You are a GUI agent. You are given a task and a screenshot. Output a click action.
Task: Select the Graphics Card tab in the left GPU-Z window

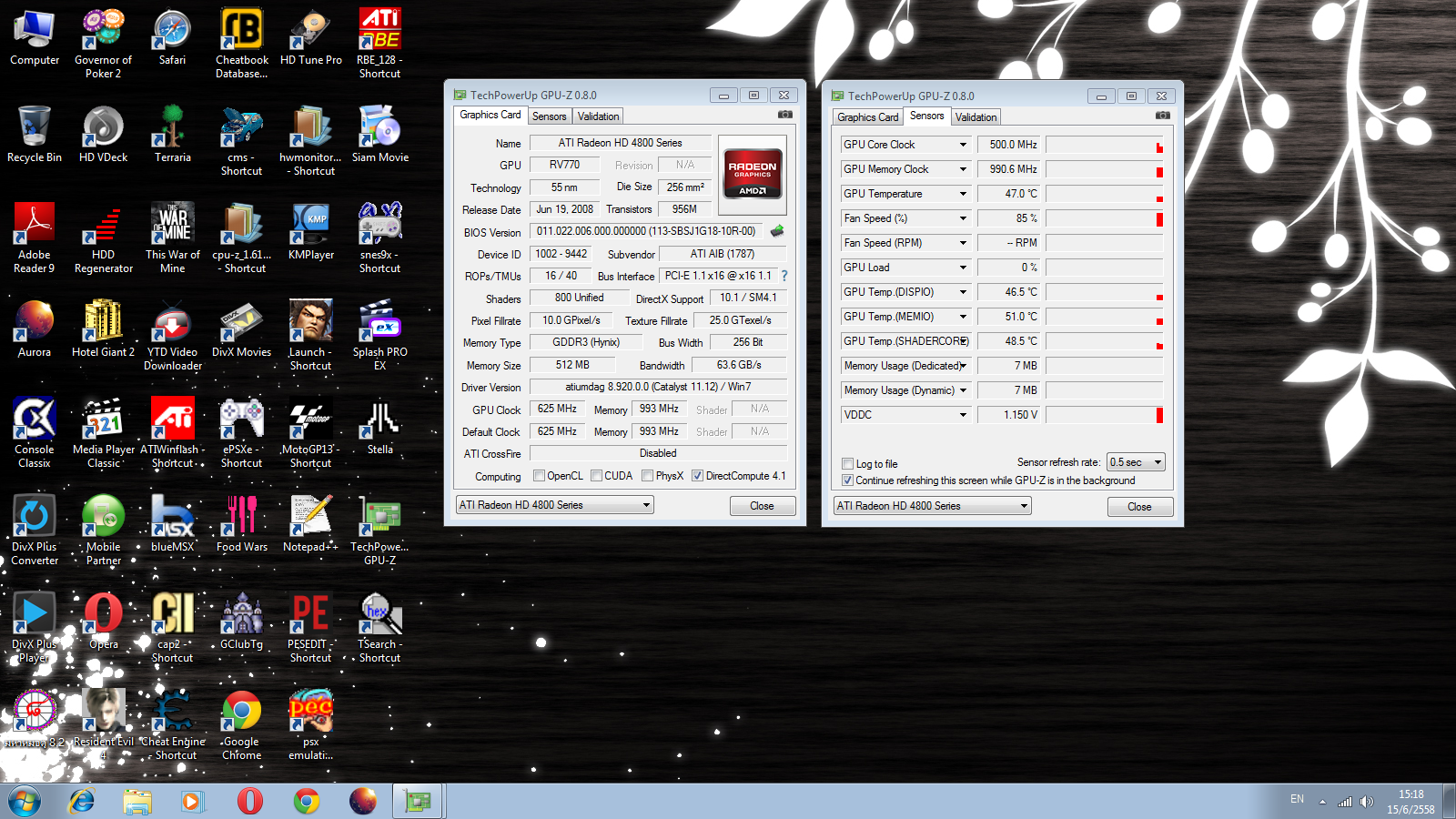point(490,115)
